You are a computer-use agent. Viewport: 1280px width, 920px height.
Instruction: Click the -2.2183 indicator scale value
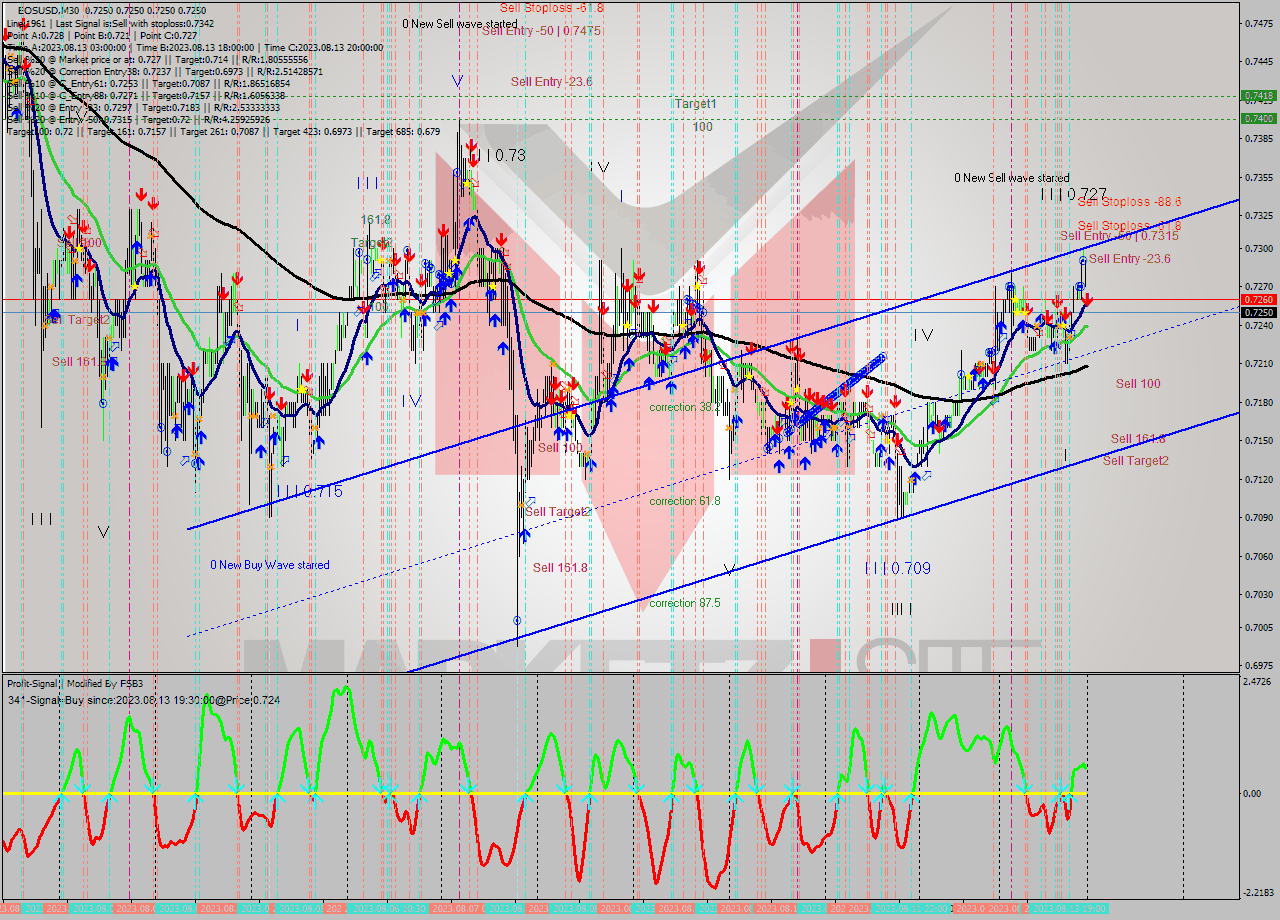click(1257, 893)
